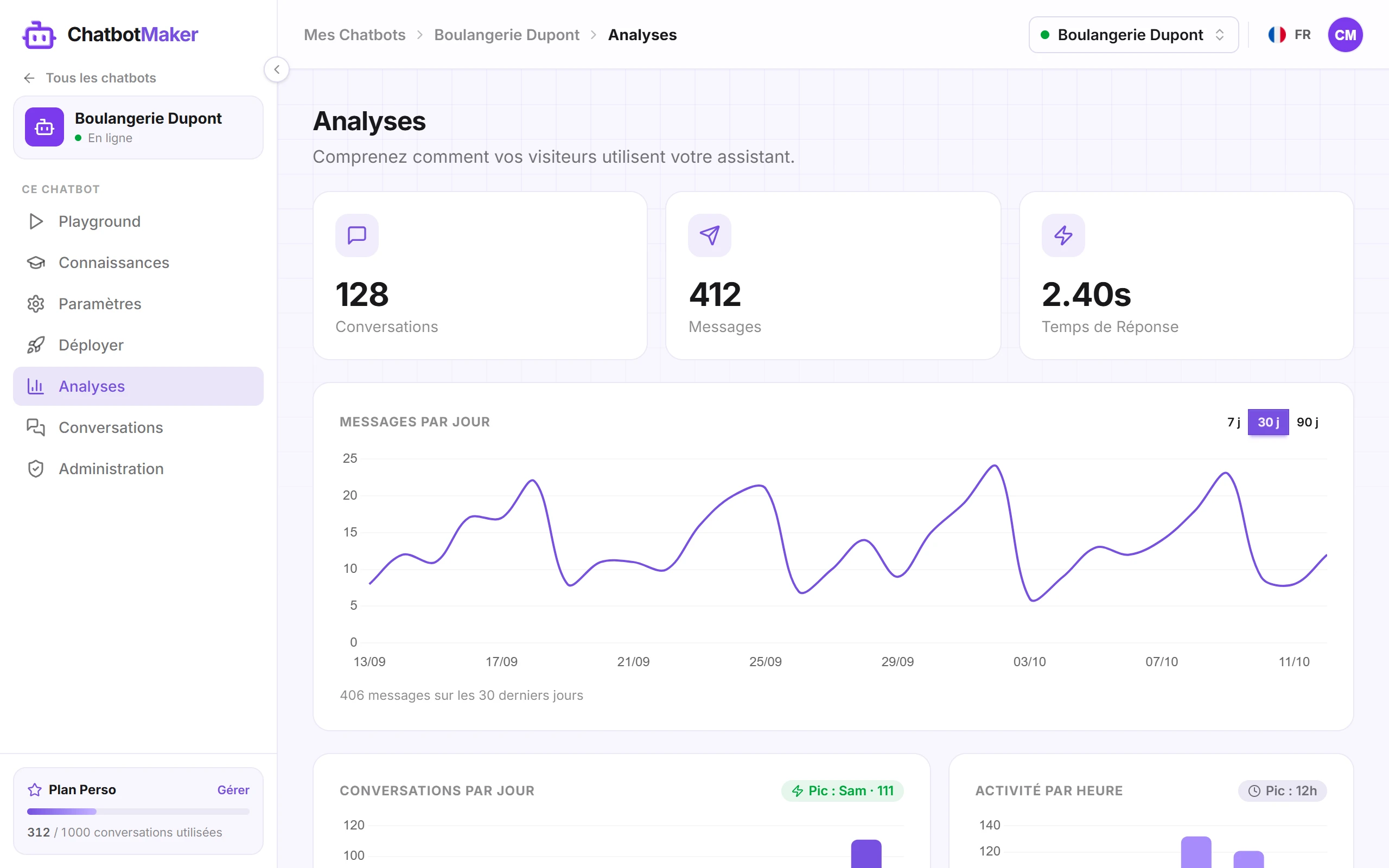This screenshot has width=1389, height=868.
Task: Click the MESSAGES PAR JOUR chart title
Action: (415, 422)
